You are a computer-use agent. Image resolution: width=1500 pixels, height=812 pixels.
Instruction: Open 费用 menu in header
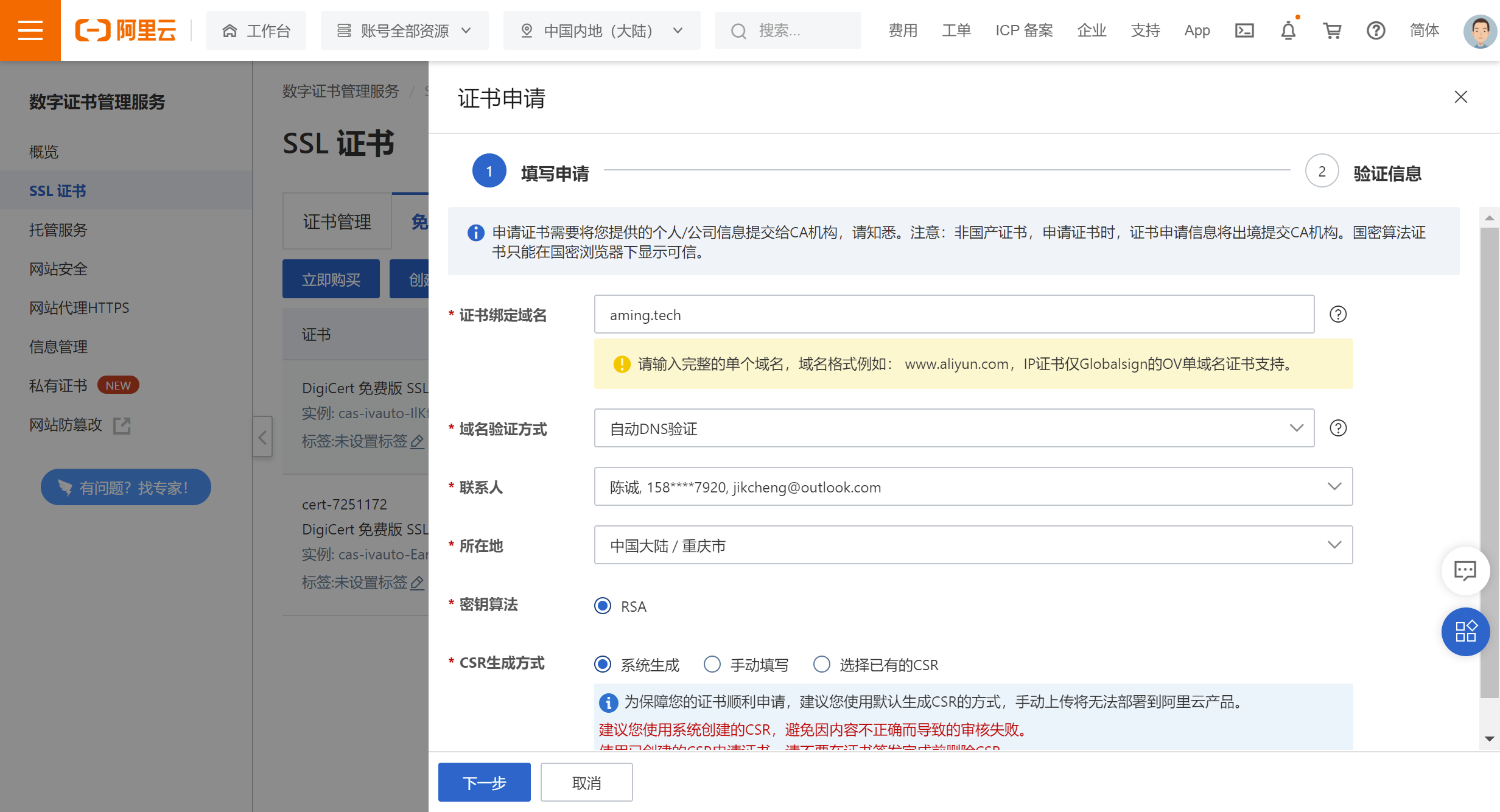click(x=902, y=30)
